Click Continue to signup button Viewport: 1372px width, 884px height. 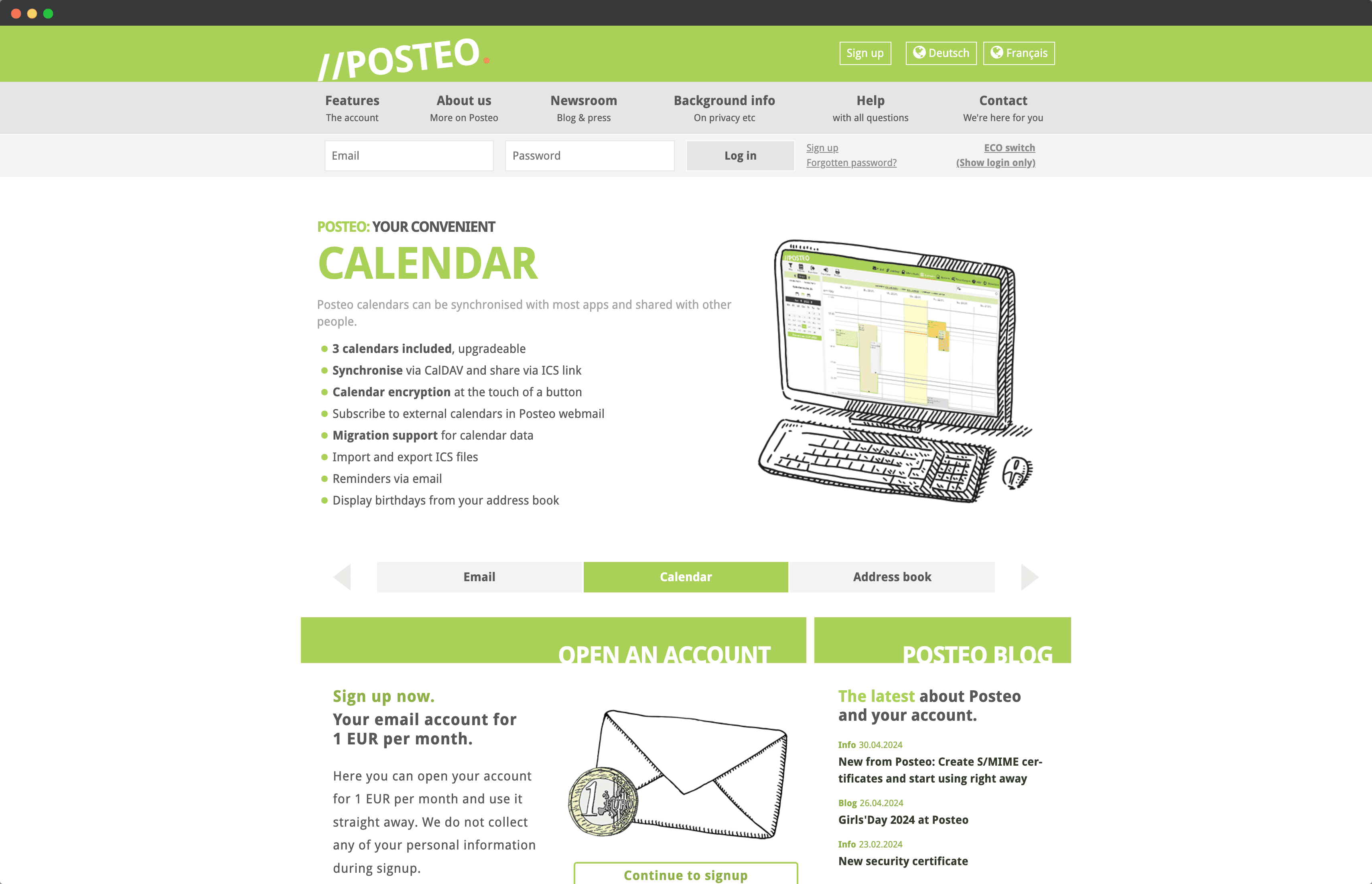tap(687, 875)
